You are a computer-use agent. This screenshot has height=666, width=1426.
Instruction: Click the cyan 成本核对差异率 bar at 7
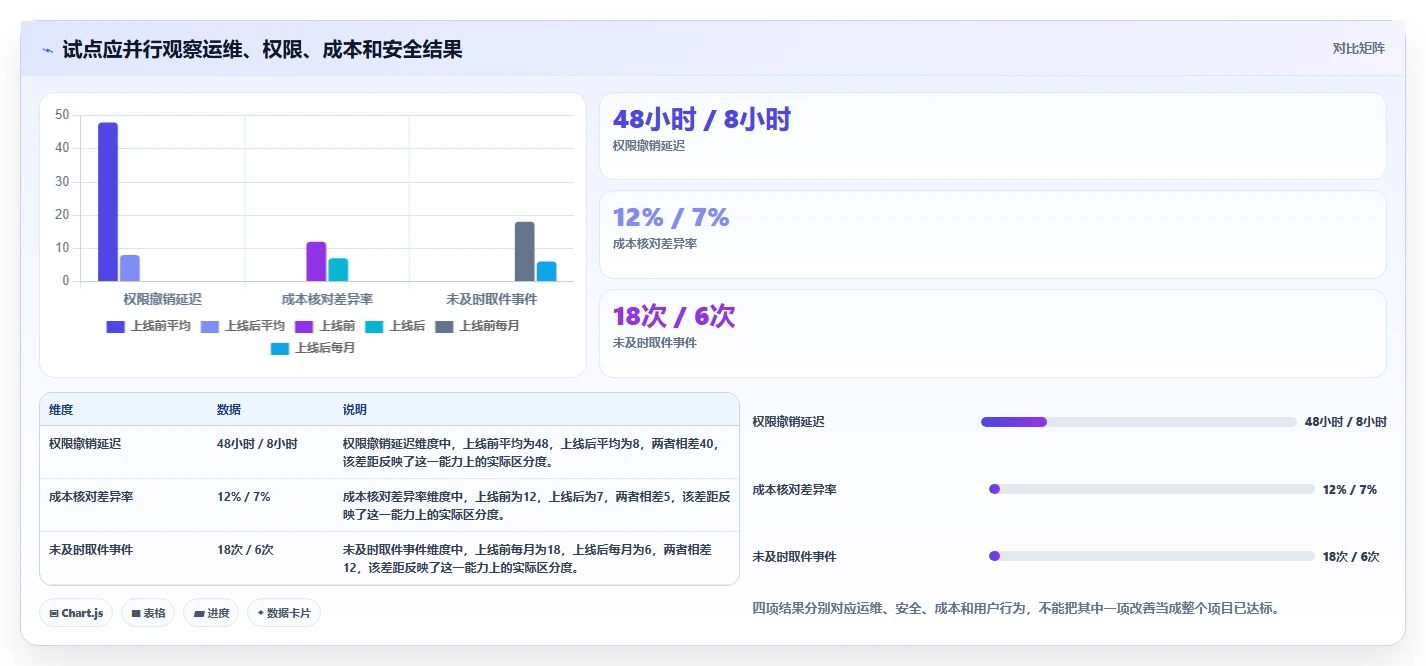(x=338, y=270)
